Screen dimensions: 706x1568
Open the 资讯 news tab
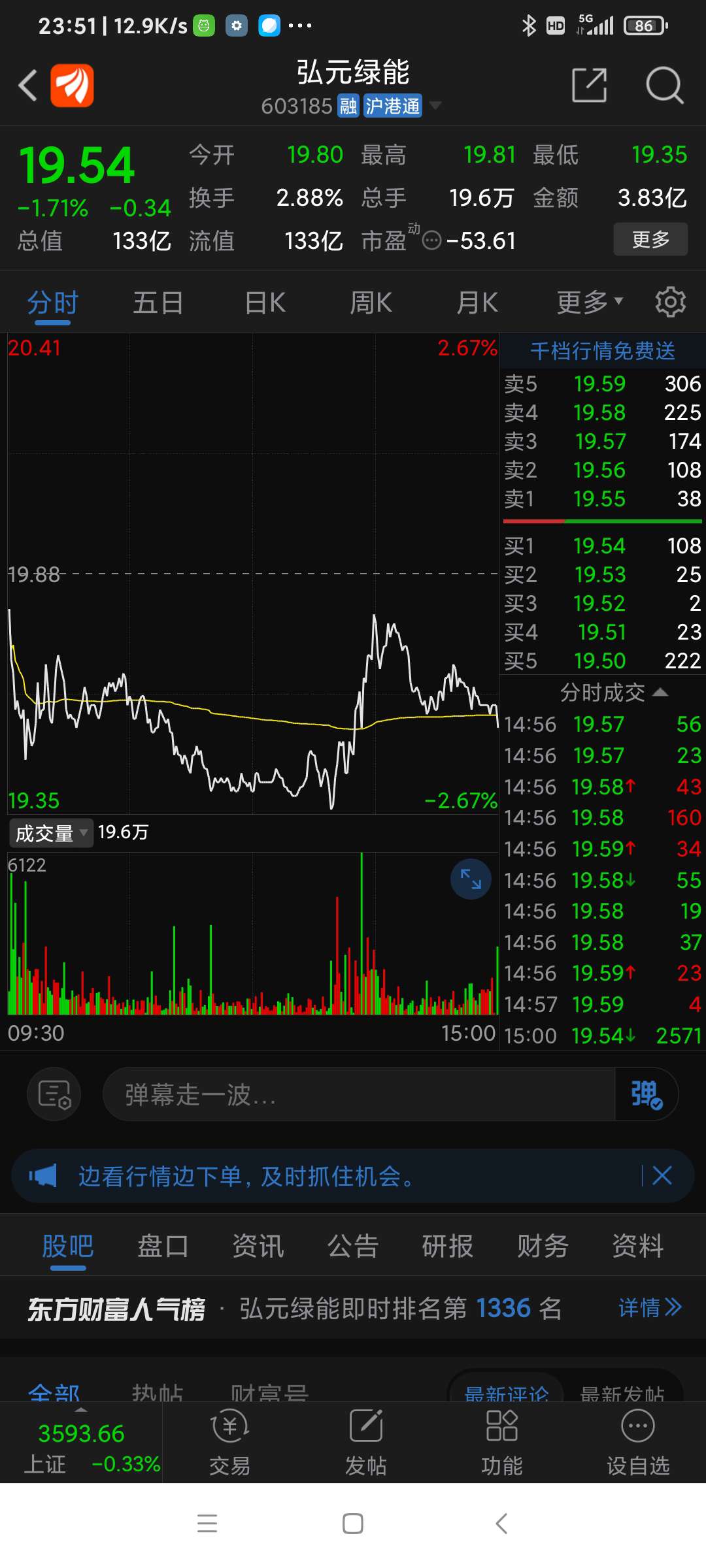[x=258, y=1246]
